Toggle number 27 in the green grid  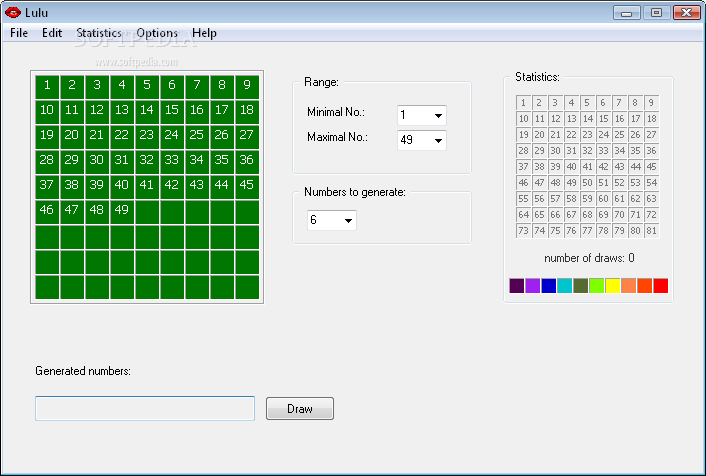247,137
